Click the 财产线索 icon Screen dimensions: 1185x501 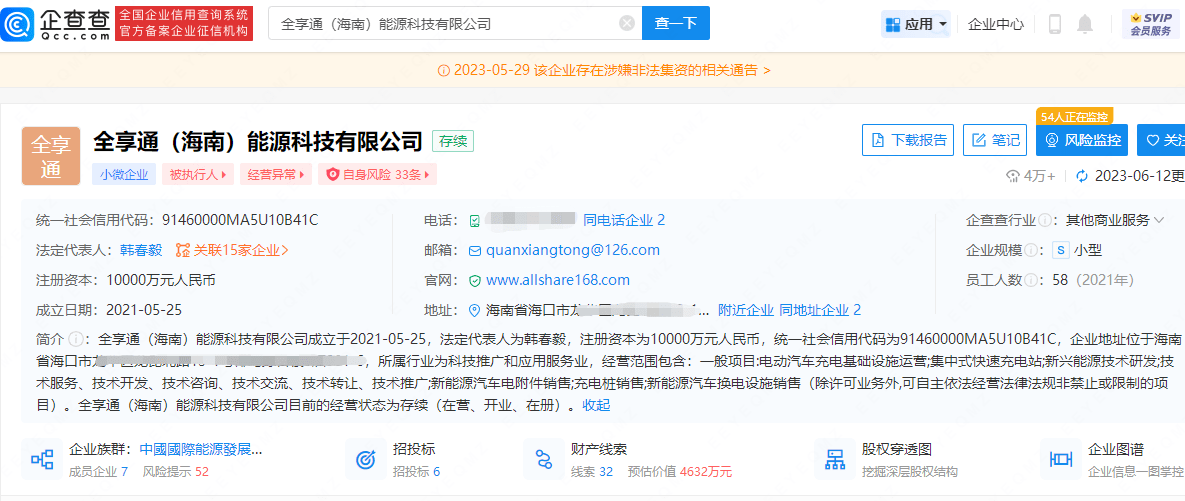coord(543,458)
